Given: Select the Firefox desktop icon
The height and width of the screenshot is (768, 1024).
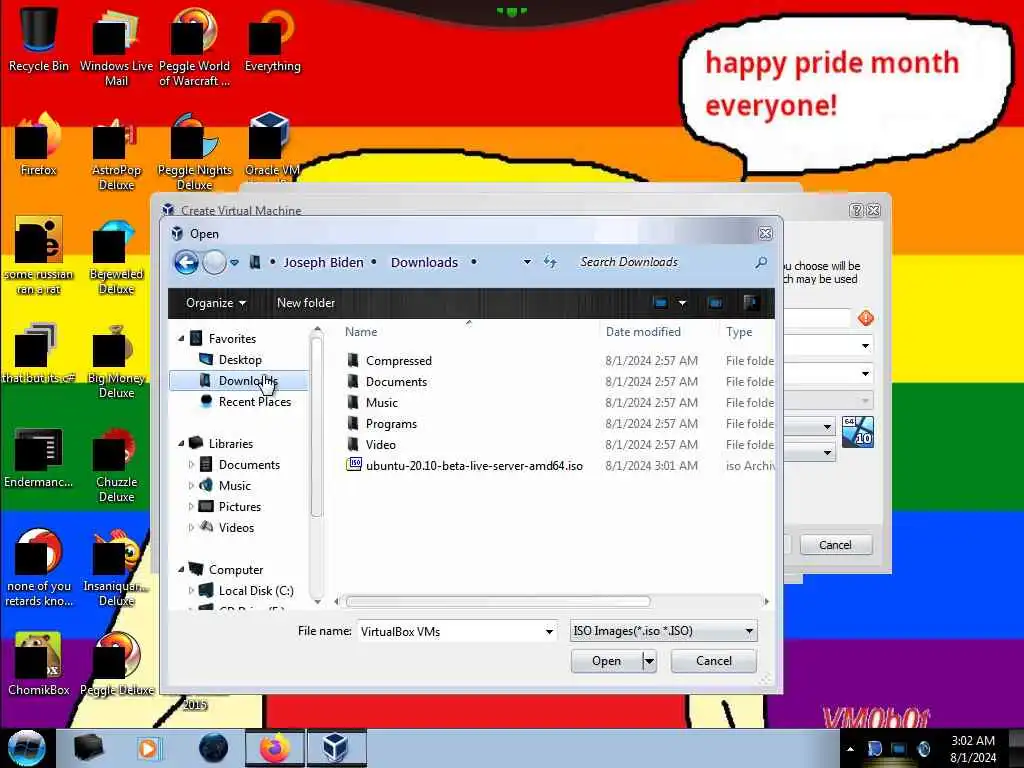Looking at the screenshot, I should pyautogui.click(x=39, y=144).
